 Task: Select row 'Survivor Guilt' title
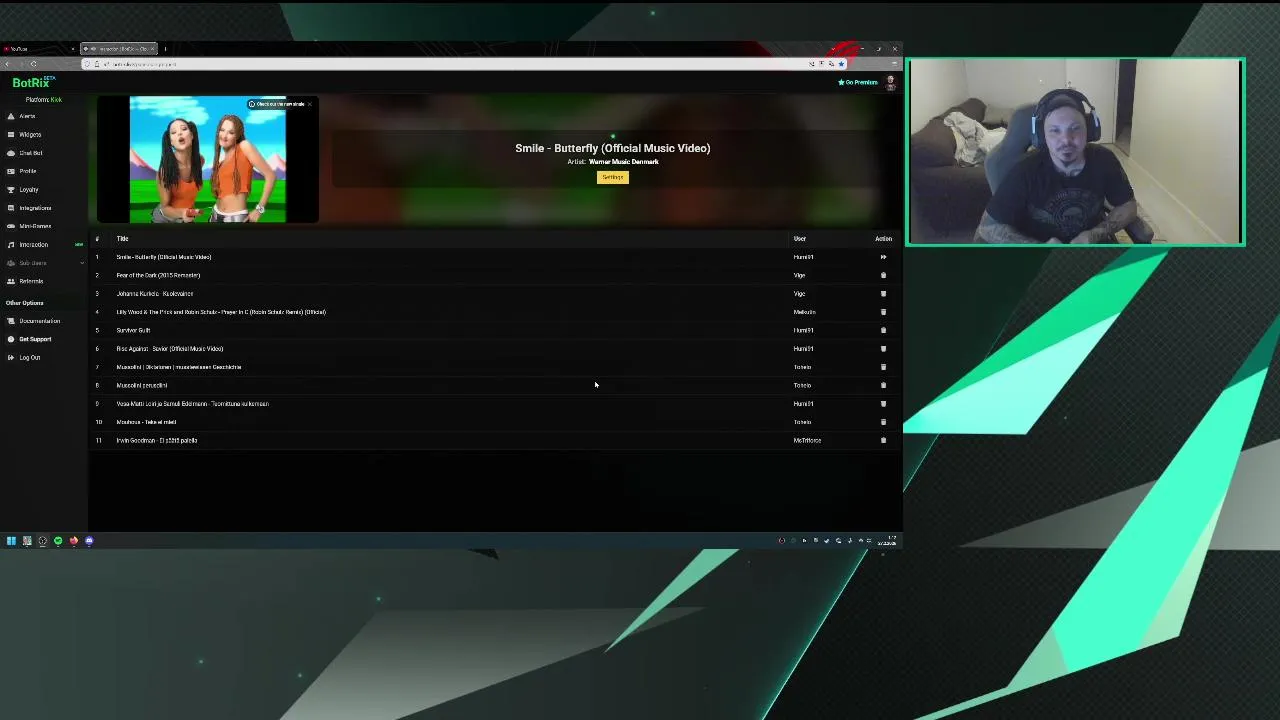[x=133, y=330]
